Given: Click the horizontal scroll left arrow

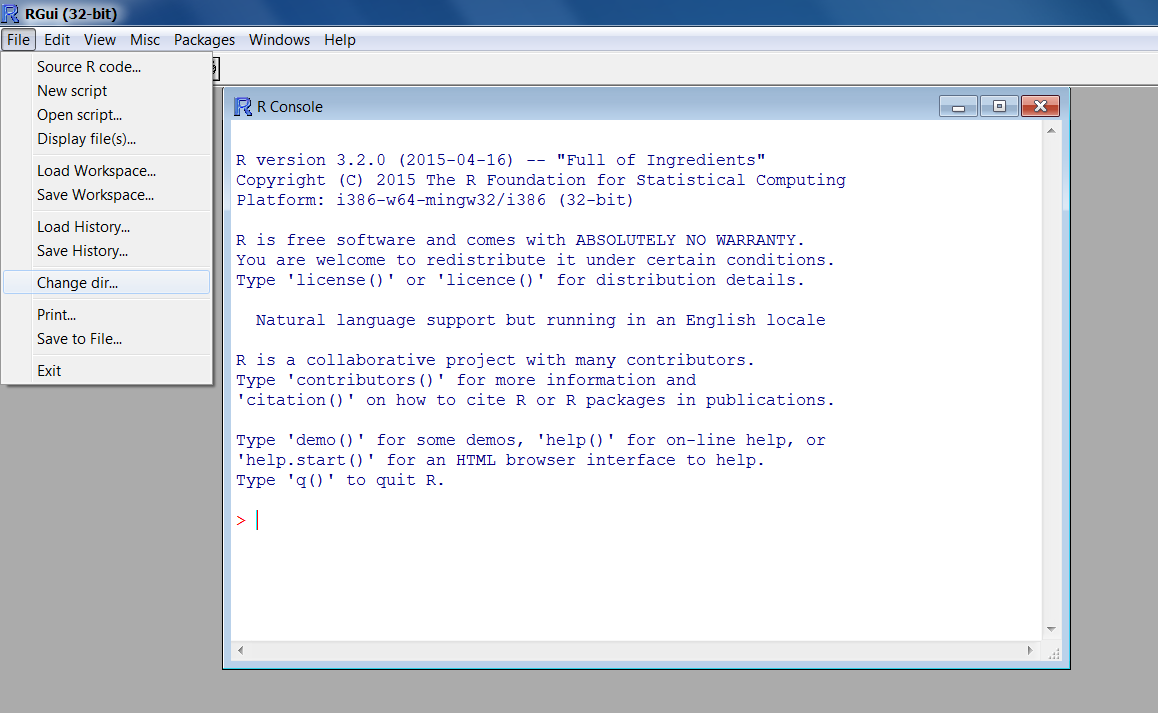Looking at the screenshot, I should coord(241,651).
